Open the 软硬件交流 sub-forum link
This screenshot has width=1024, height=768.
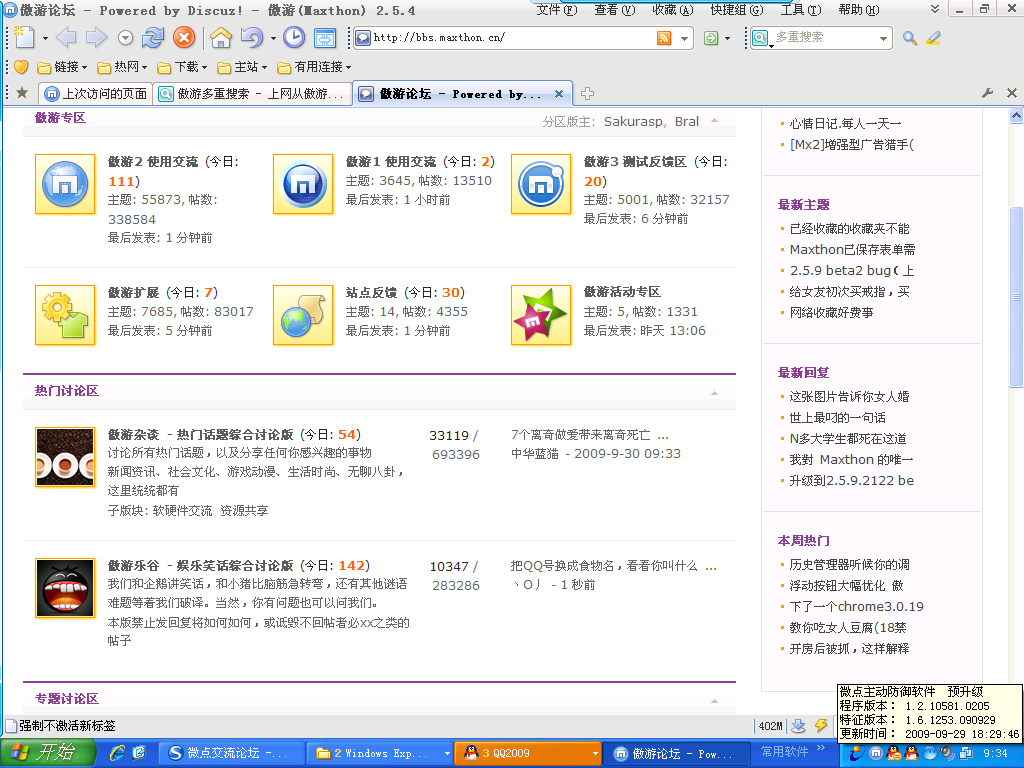[x=182, y=511]
